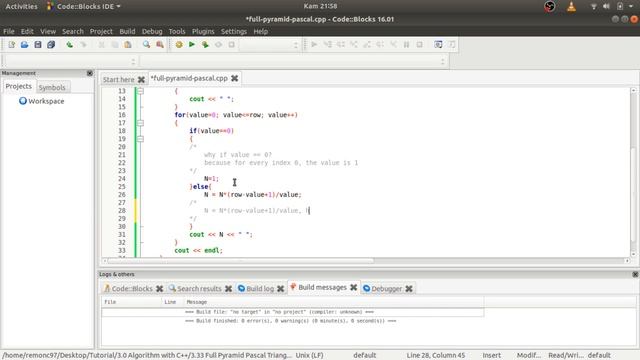Click the Abort build icon

point(231,44)
